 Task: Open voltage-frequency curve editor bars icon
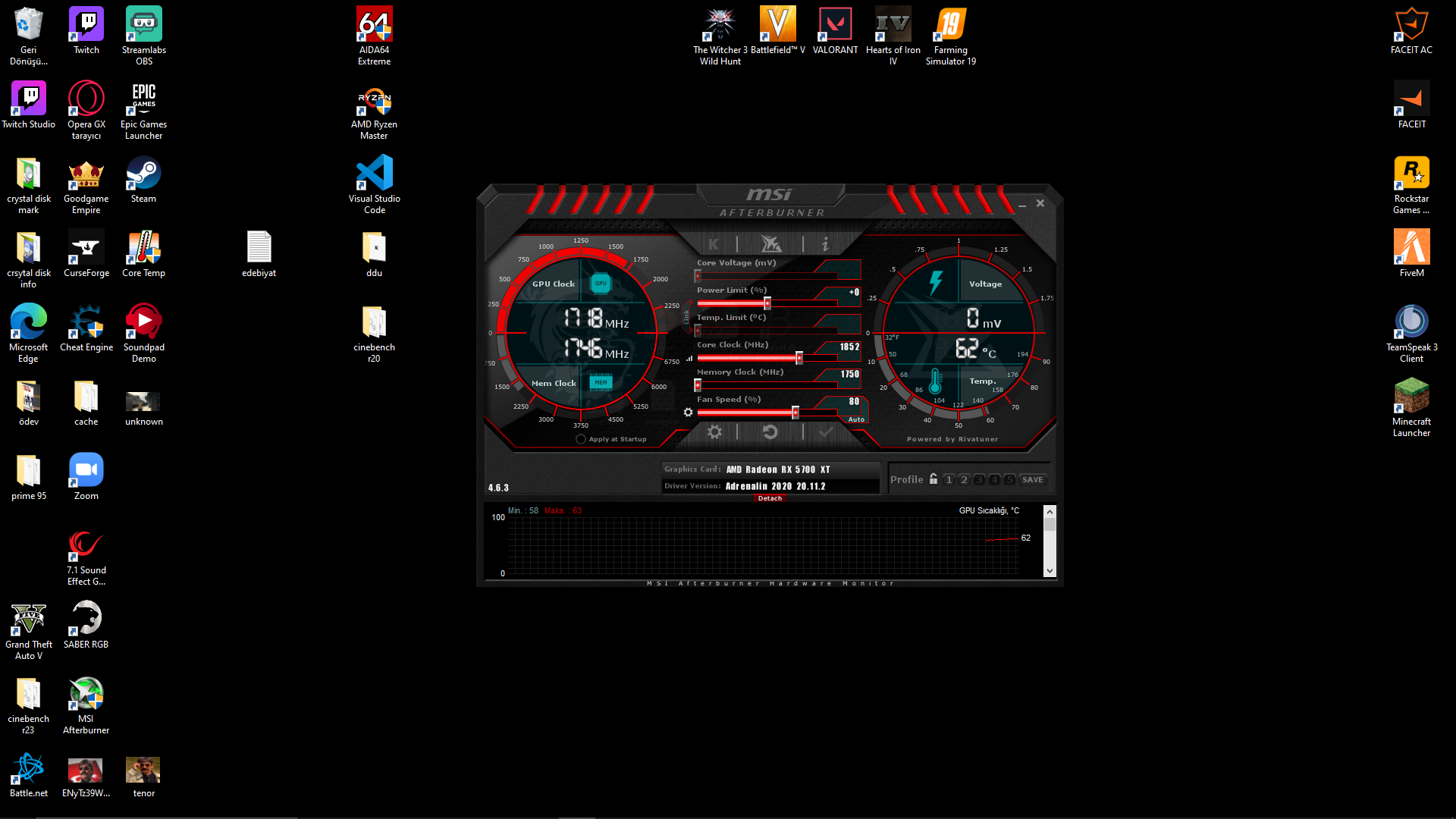pyautogui.click(x=689, y=358)
